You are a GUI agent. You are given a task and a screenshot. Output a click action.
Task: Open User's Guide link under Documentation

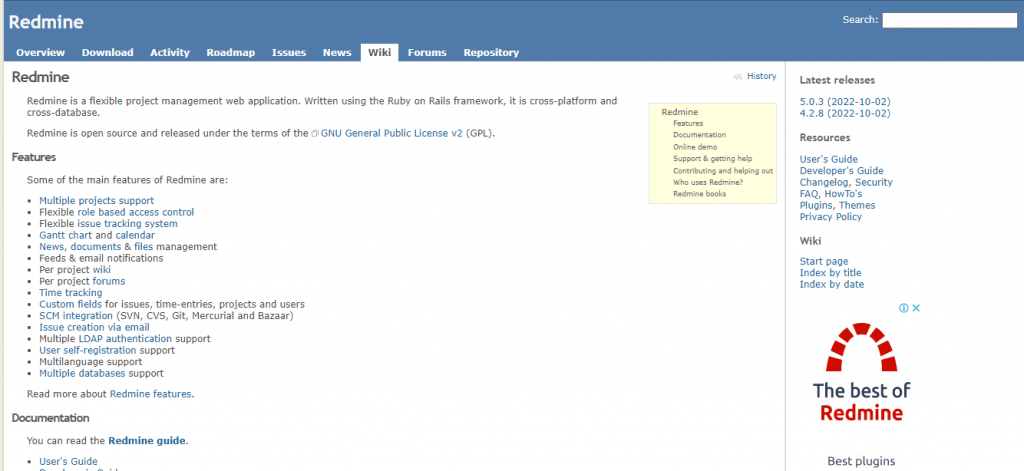[x=69, y=462]
